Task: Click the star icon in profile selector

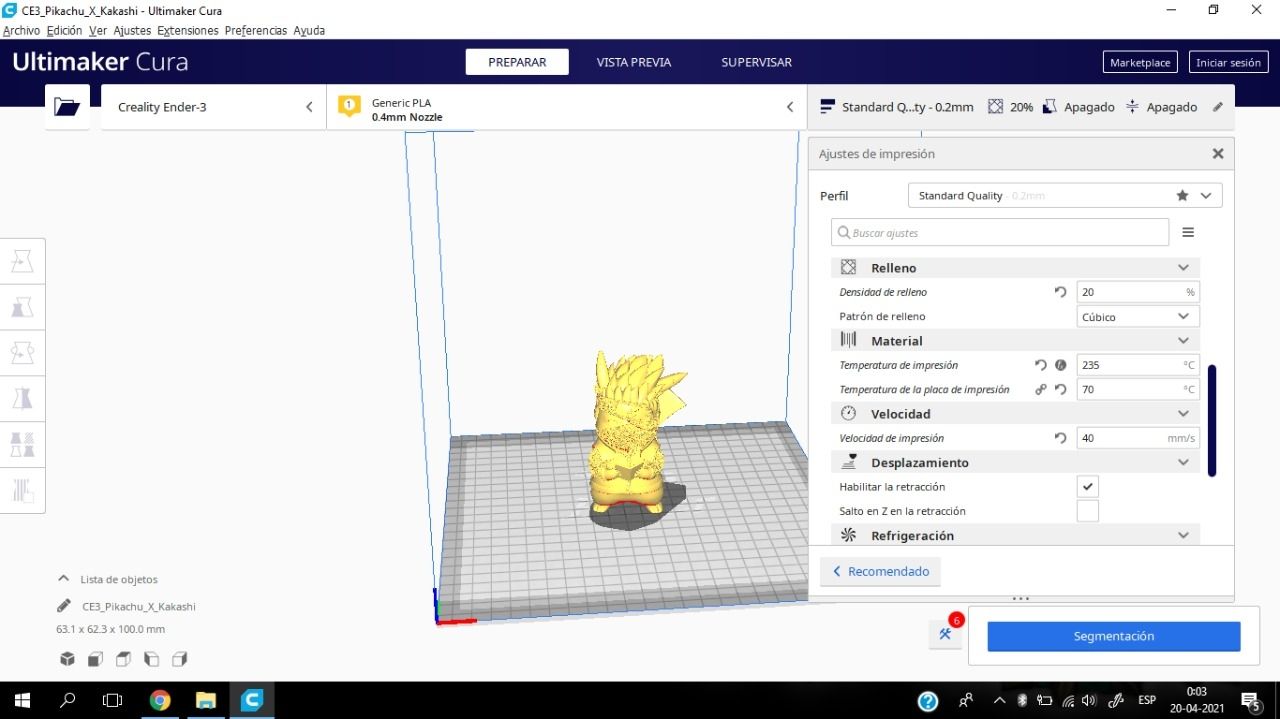Action: pos(1183,195)
